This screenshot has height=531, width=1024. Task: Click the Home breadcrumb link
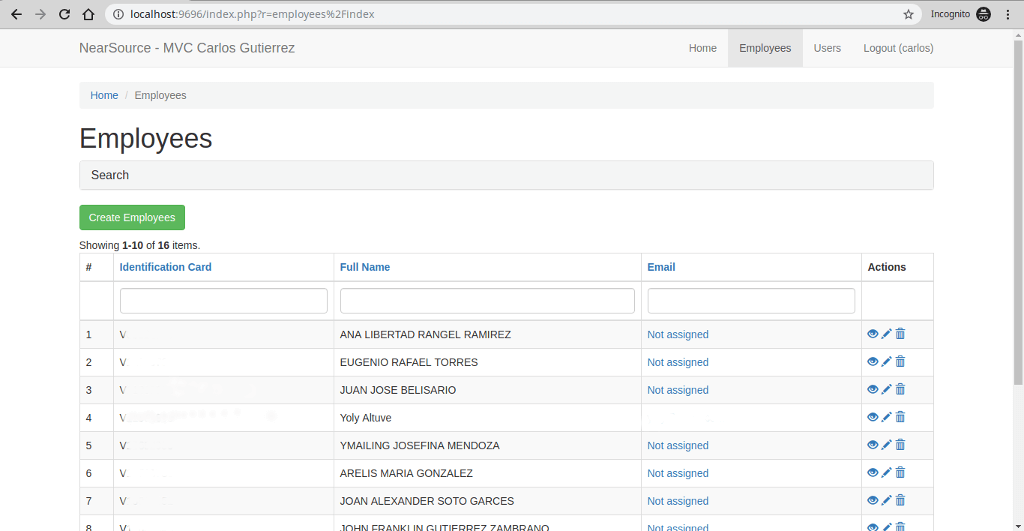click(104, 95)
